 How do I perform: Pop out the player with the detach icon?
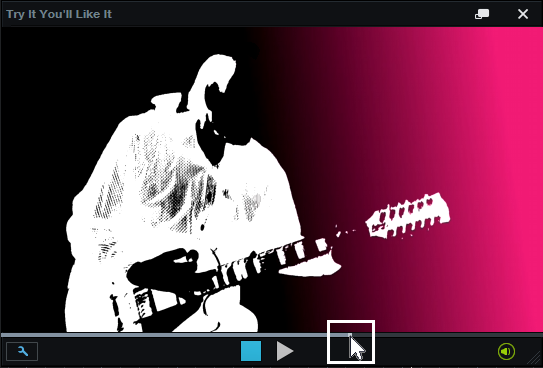pyautogui.click(x=482, y=14)
